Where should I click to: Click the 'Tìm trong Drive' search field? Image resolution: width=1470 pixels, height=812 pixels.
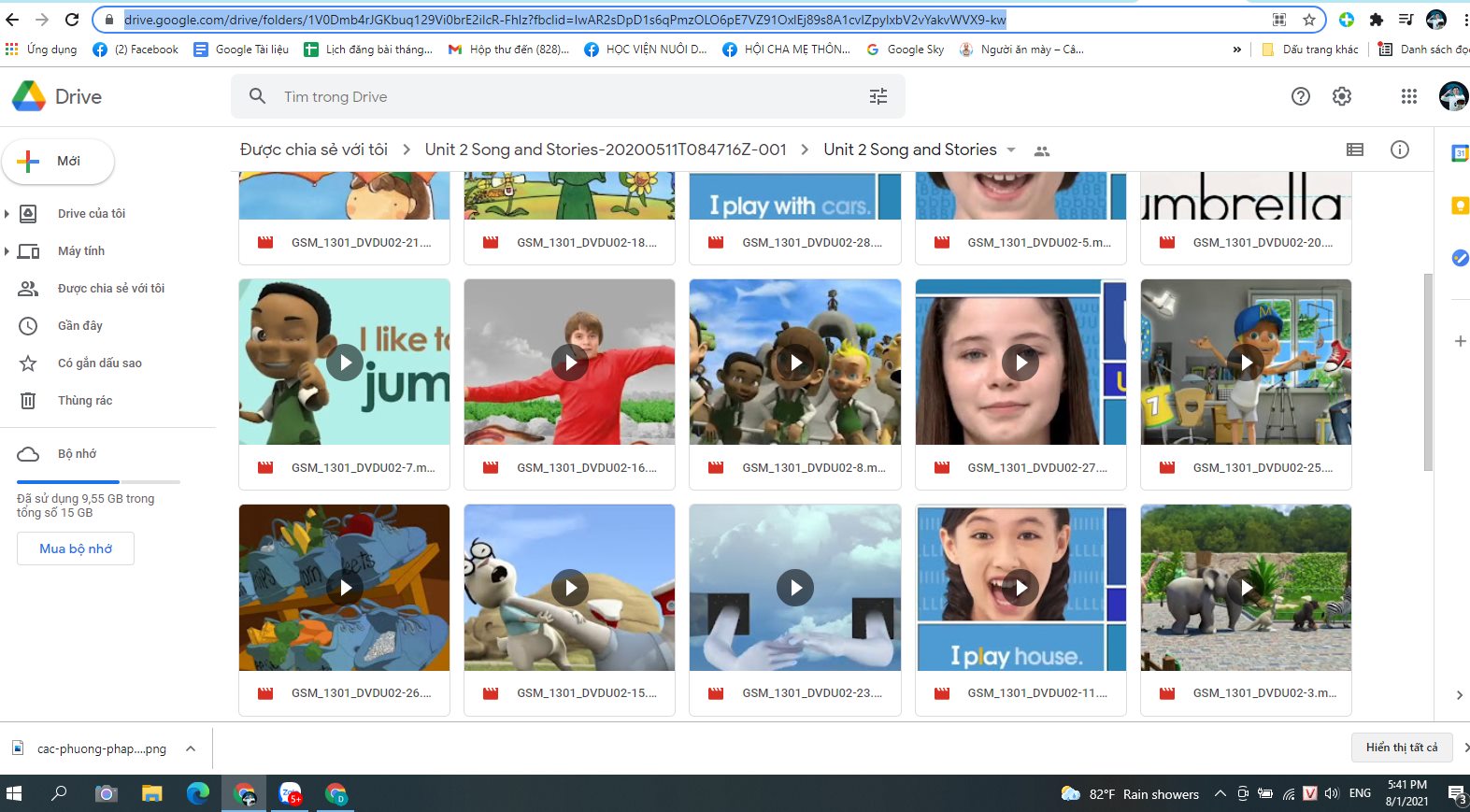coord(561,96)
